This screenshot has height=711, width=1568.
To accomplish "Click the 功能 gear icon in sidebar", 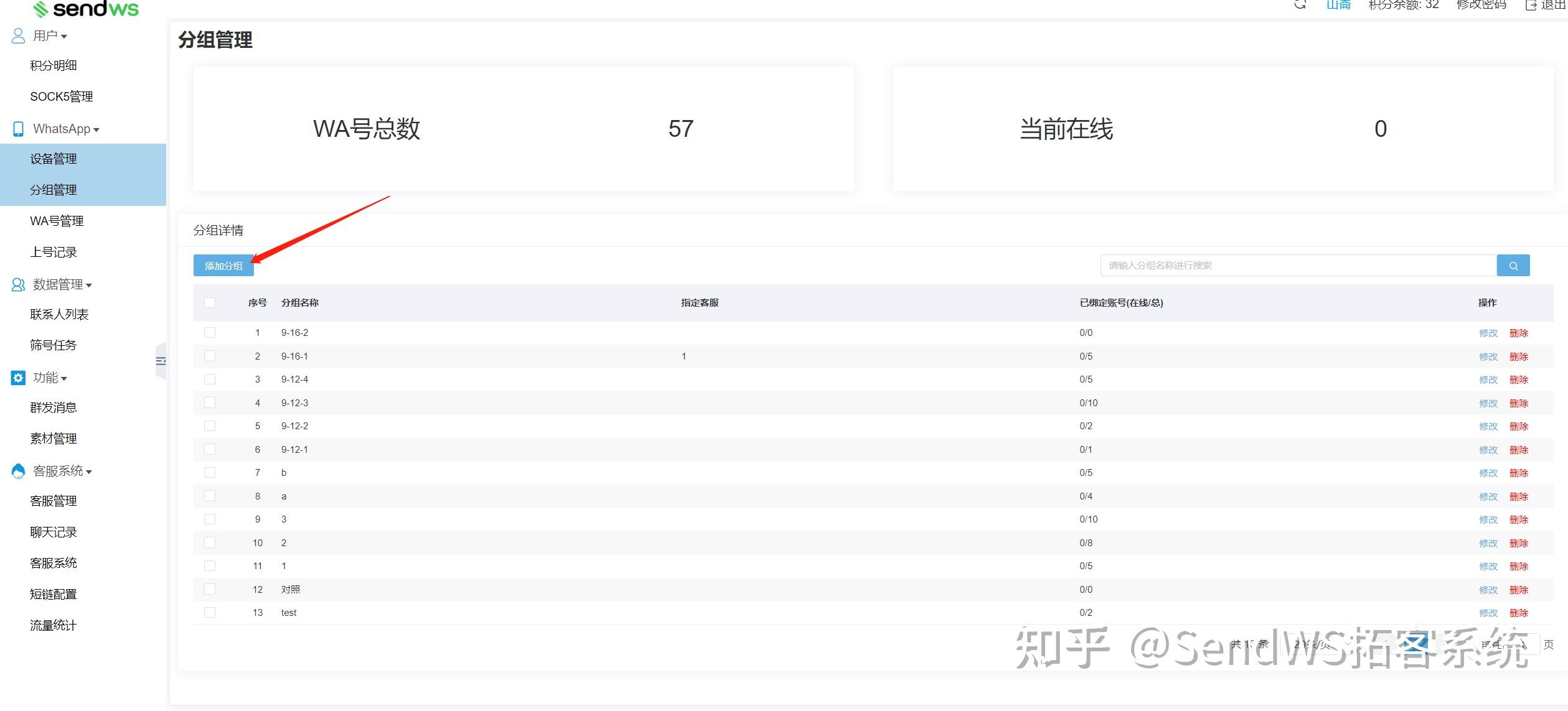I will (18, 378).
